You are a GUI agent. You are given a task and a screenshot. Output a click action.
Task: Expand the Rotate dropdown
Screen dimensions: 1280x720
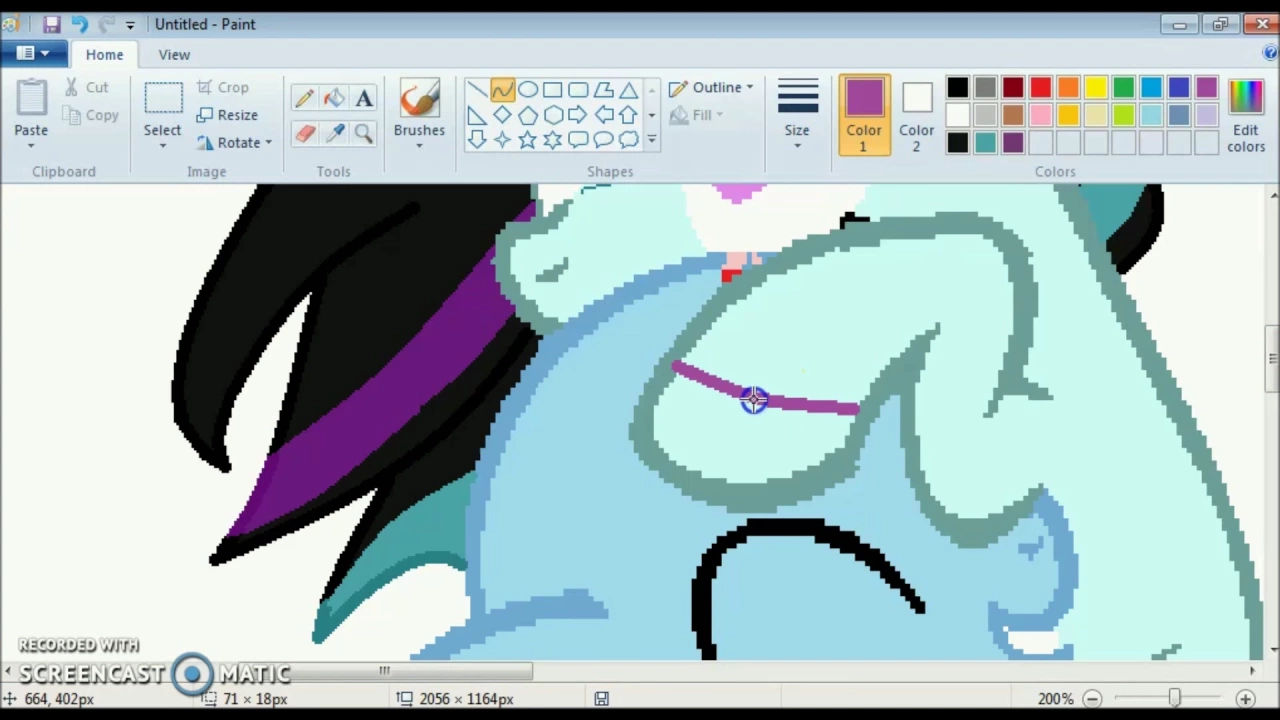[268, 143]
